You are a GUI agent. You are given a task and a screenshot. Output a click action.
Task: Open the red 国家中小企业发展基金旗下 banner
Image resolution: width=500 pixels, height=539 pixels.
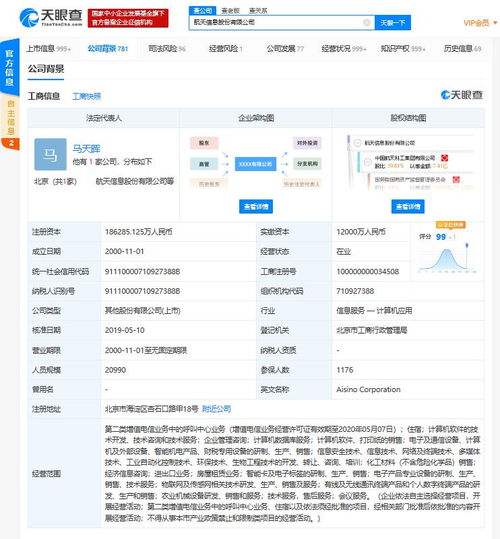point(128,18)
